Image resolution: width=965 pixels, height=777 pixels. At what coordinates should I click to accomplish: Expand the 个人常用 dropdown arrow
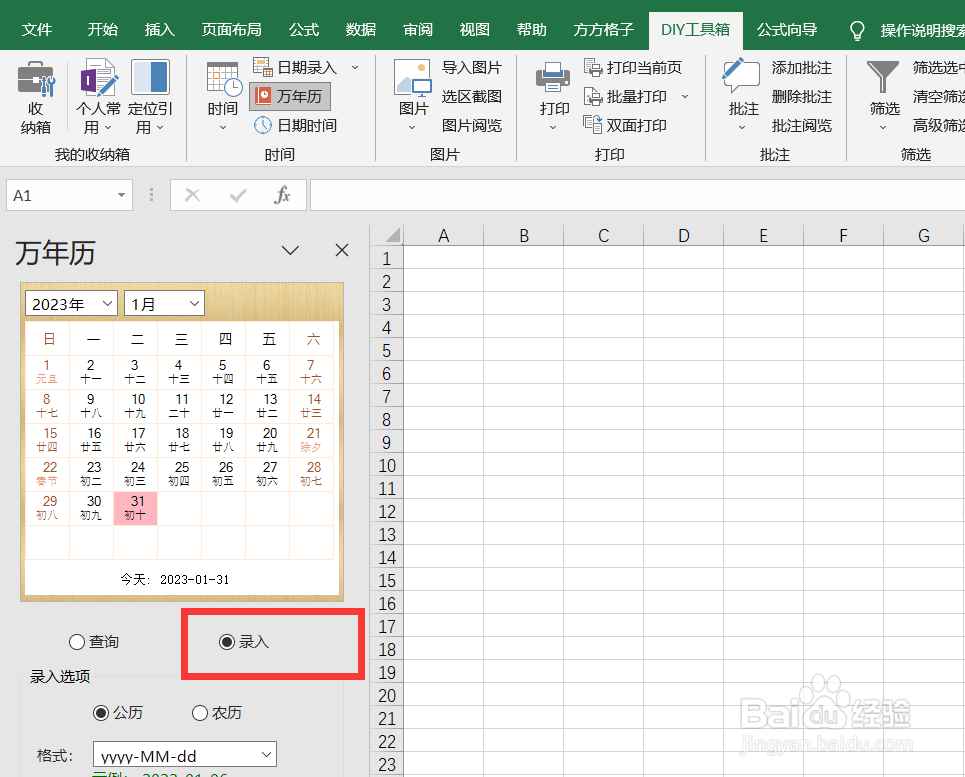click(108, 128)
